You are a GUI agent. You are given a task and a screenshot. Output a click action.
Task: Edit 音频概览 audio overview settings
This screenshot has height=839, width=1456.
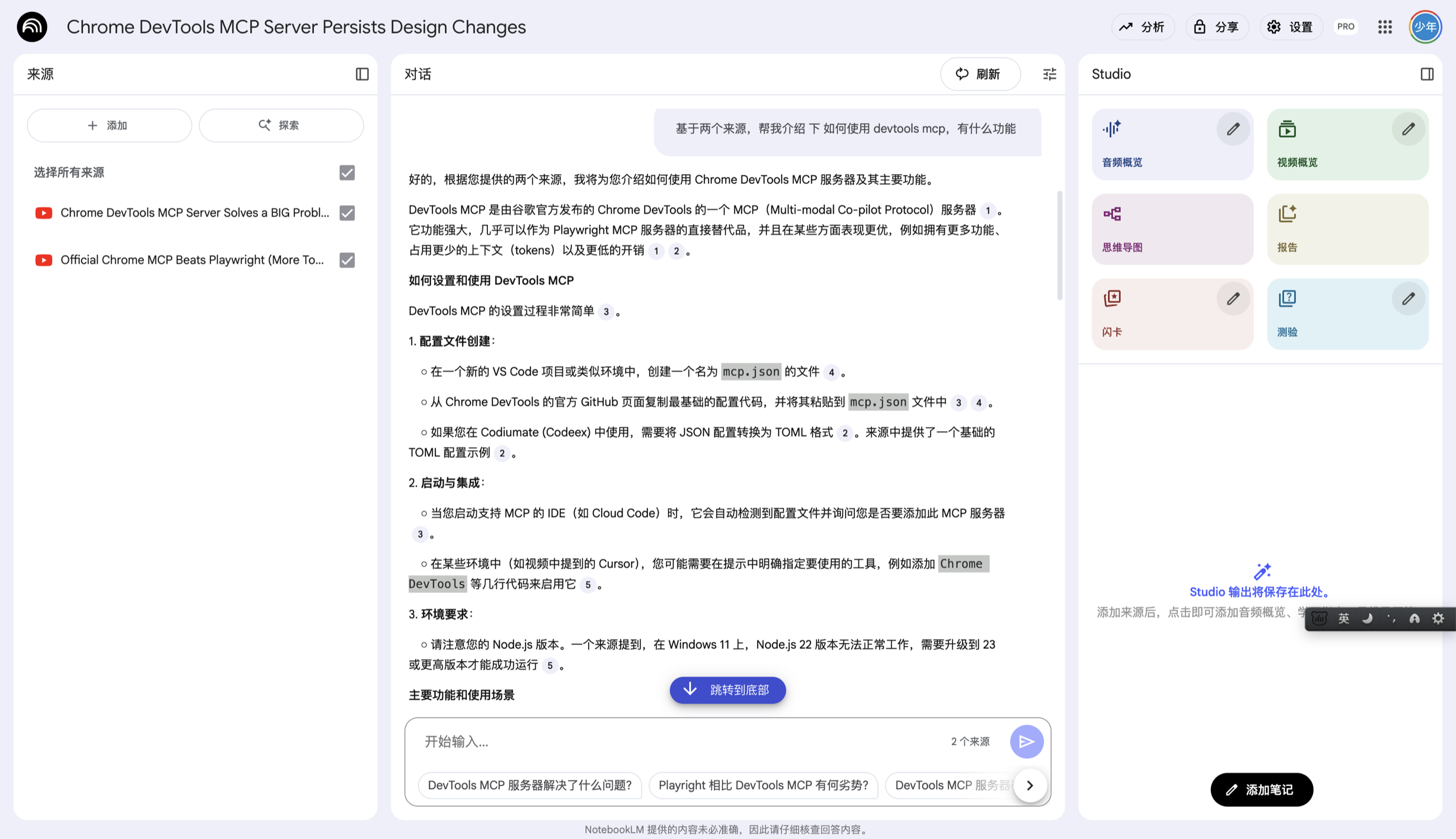1233,129
